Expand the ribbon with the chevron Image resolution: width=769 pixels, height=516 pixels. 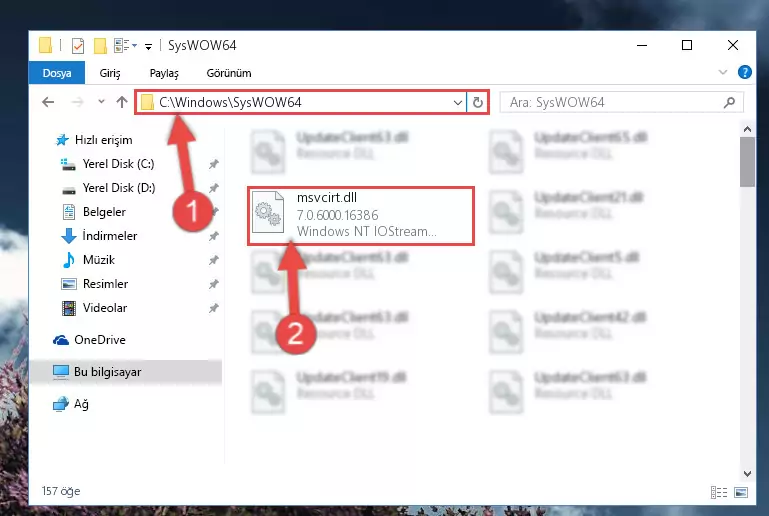(x=722, y=72)
